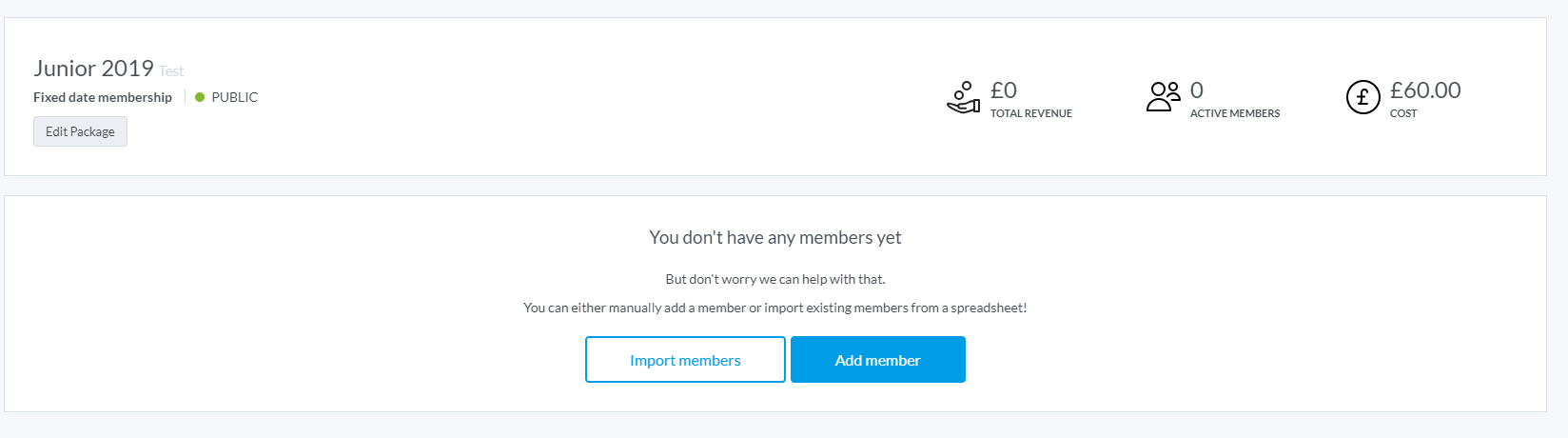
Task: Click the 'But don't worry' help text
Action: click(774, 279)
